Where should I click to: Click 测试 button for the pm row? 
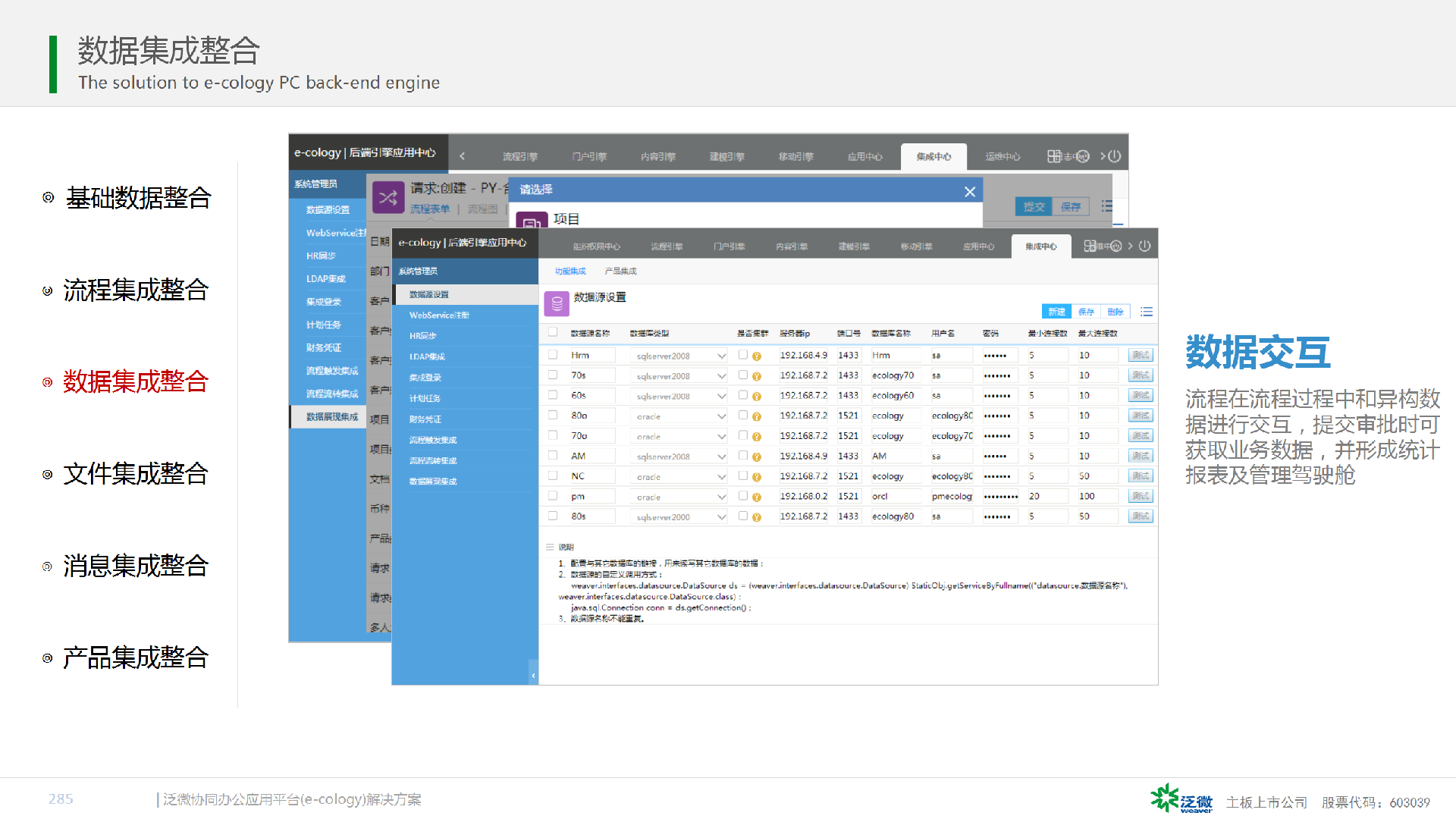pos(1141,496)
